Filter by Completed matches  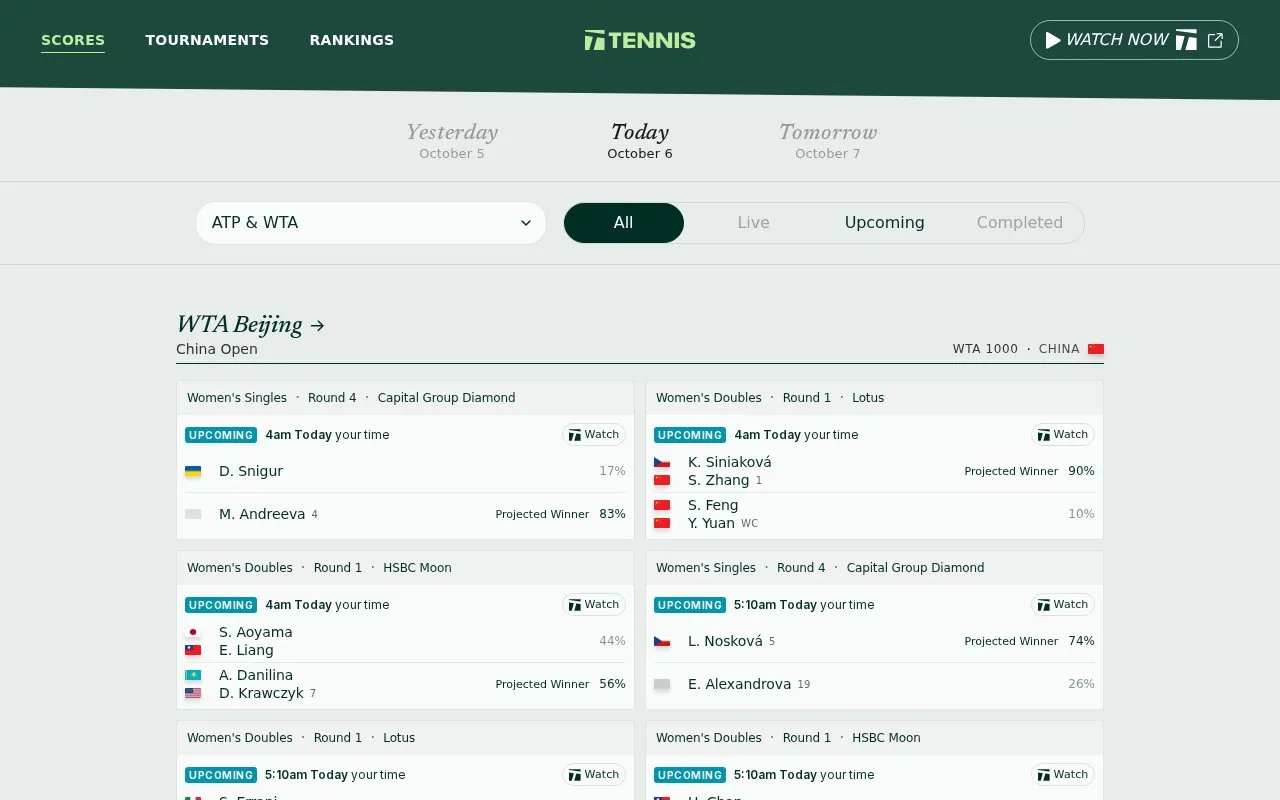click(x=1019, y=223)
